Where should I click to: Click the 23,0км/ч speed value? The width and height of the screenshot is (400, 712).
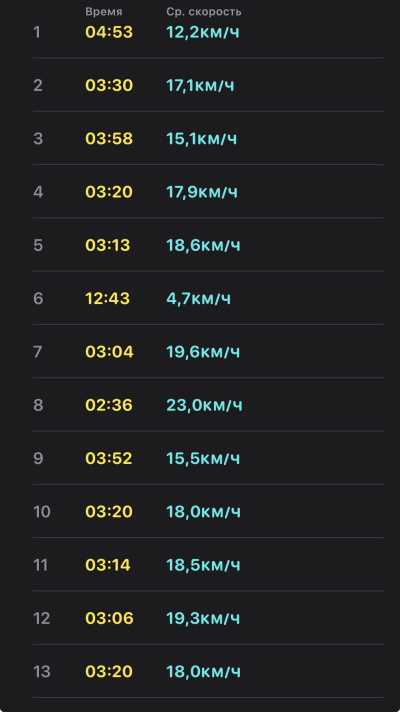pos(204,405)
